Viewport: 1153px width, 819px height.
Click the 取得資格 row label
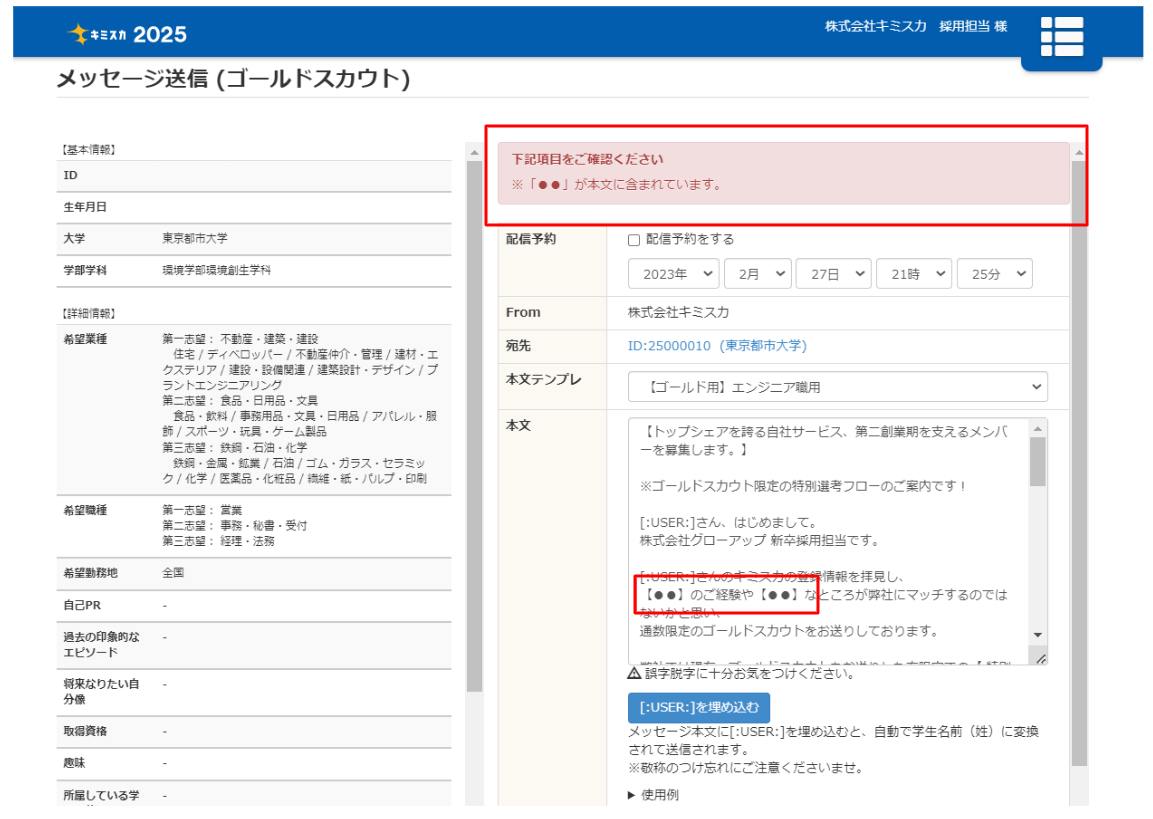85,731
